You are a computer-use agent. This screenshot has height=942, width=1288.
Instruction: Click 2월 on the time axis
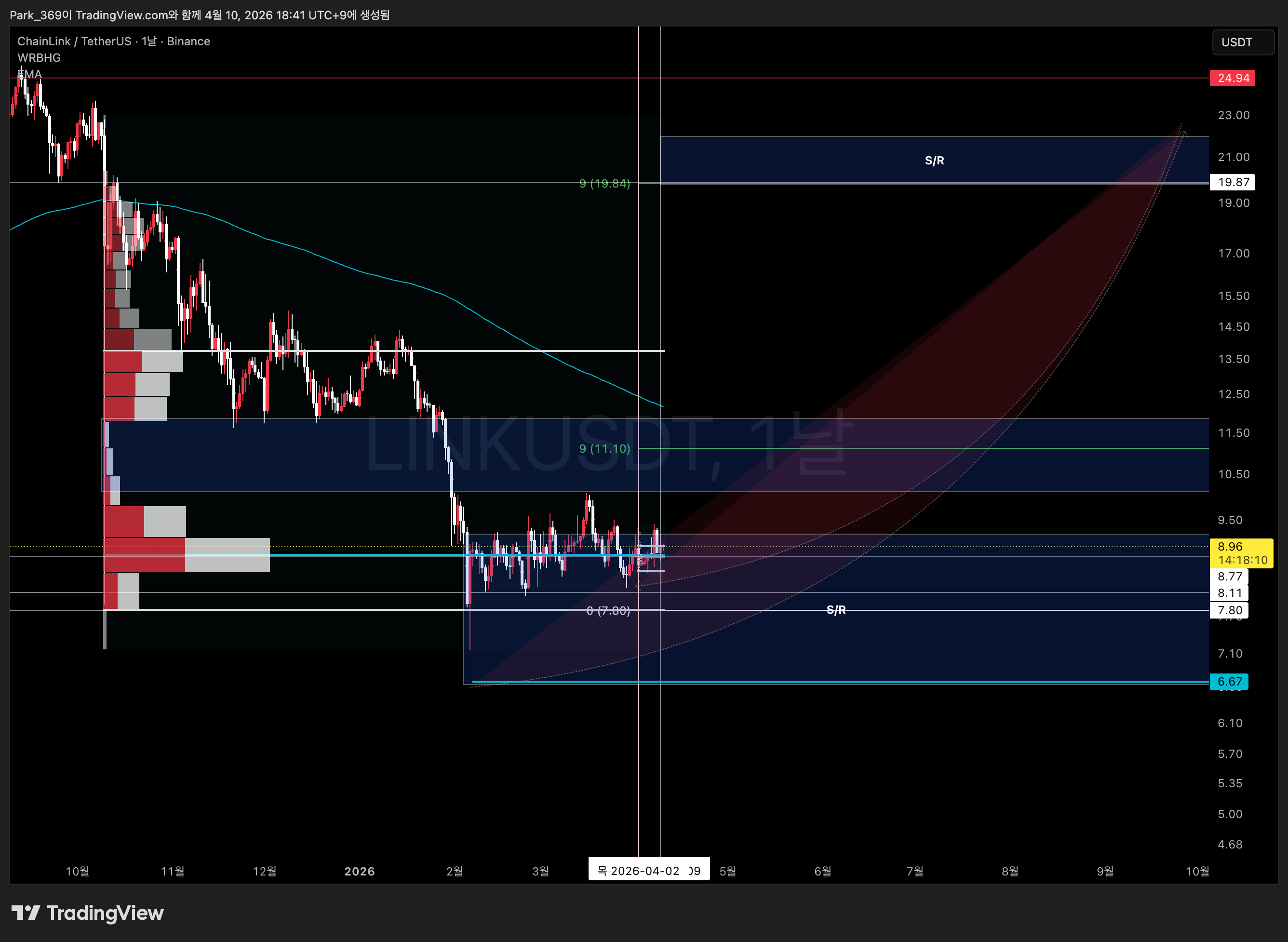455,871
